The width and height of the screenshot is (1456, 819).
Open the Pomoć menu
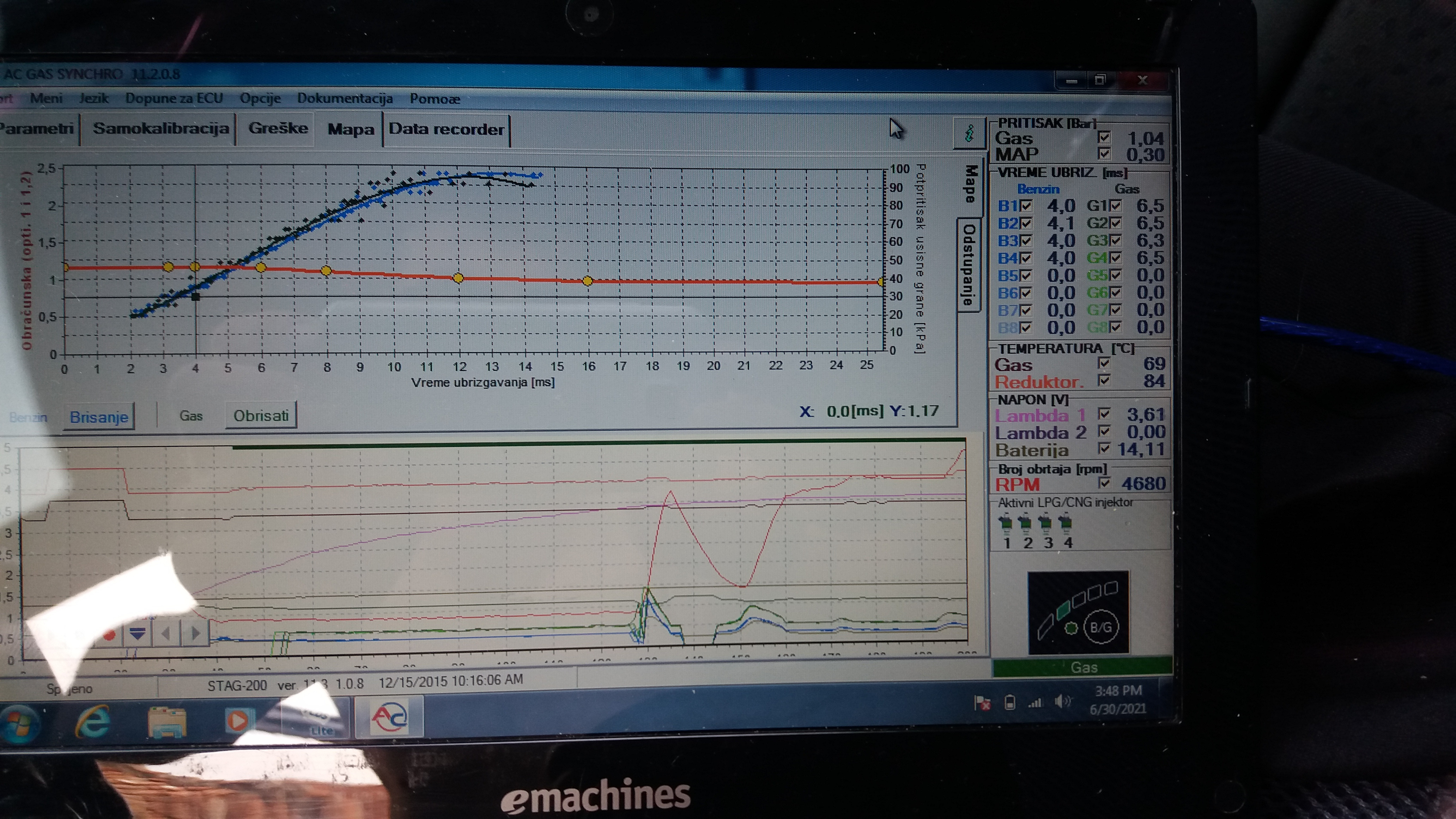pos(435,99)
